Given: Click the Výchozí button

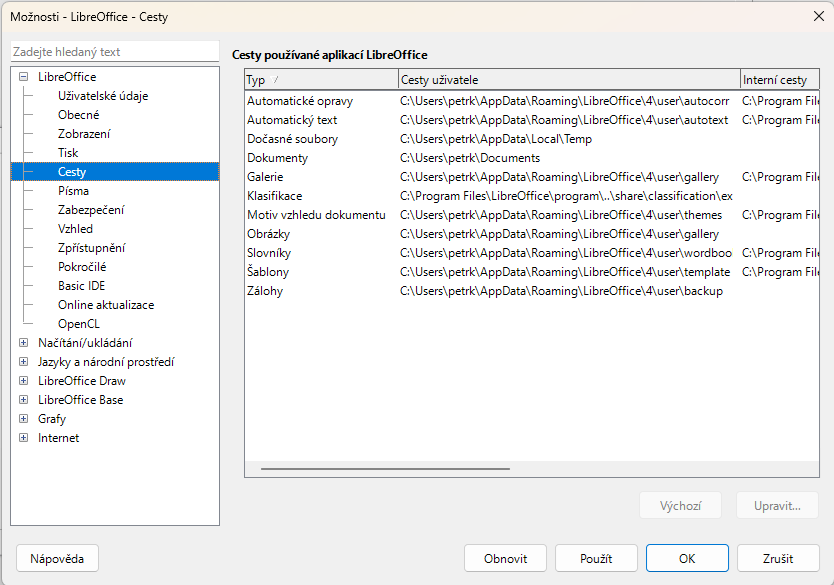Looking at the screenshot, I should coord(680,505).
